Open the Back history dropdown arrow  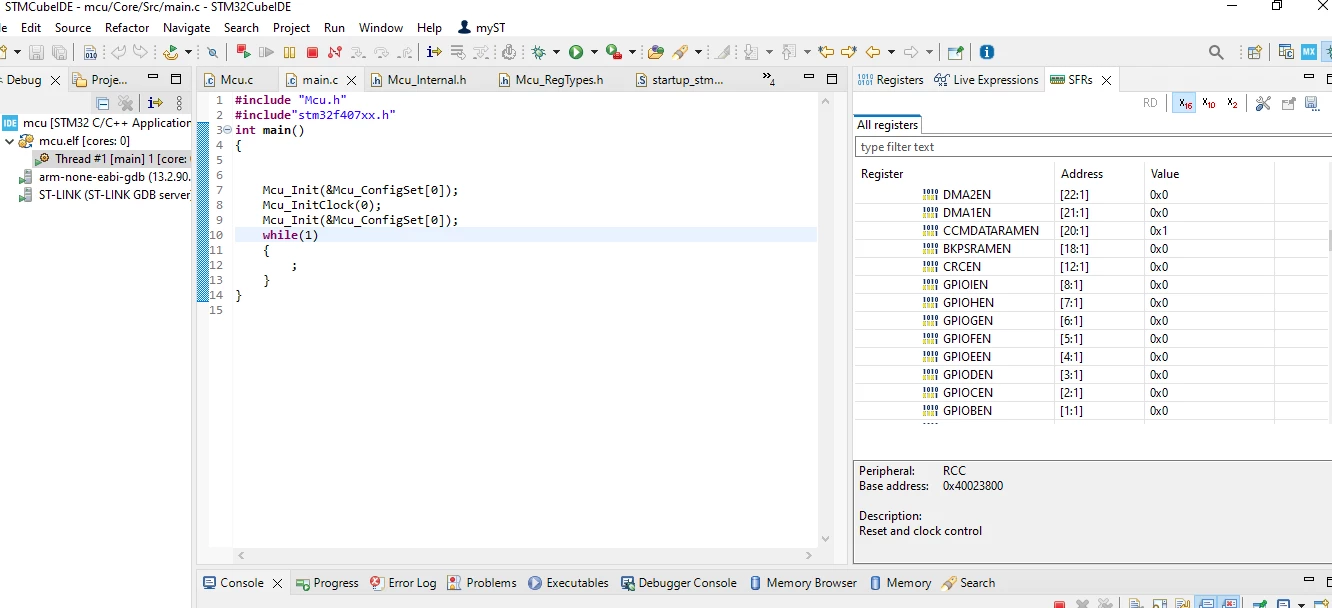(x=890, y=52)
